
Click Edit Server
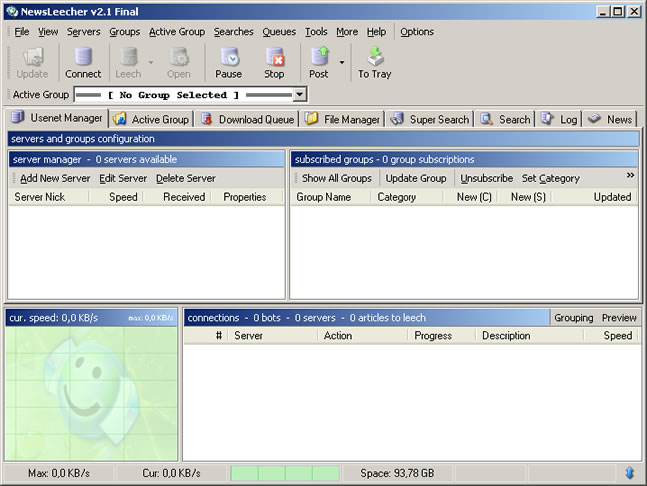coord(123,178)
